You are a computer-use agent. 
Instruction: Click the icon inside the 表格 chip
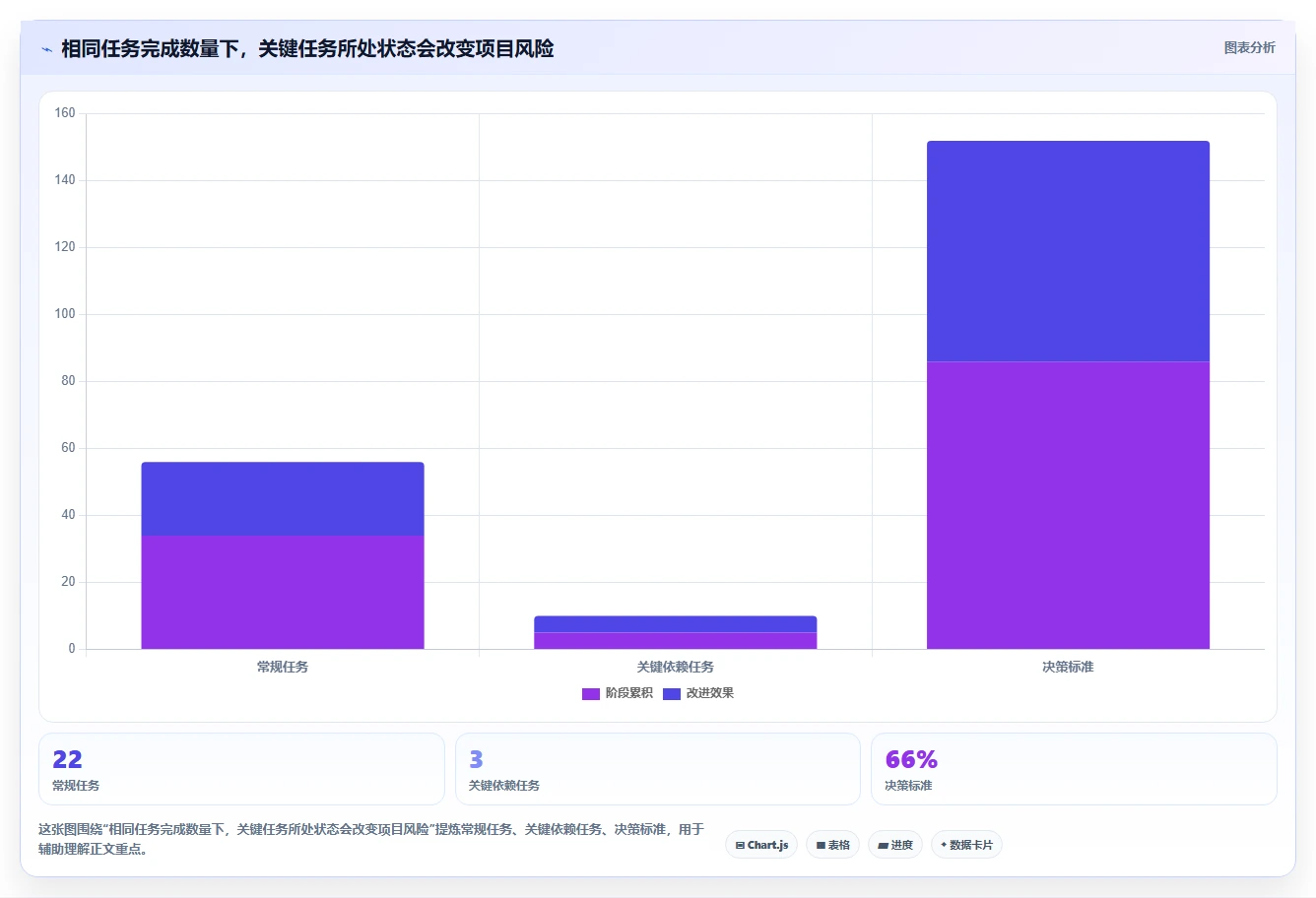point(821,845)
